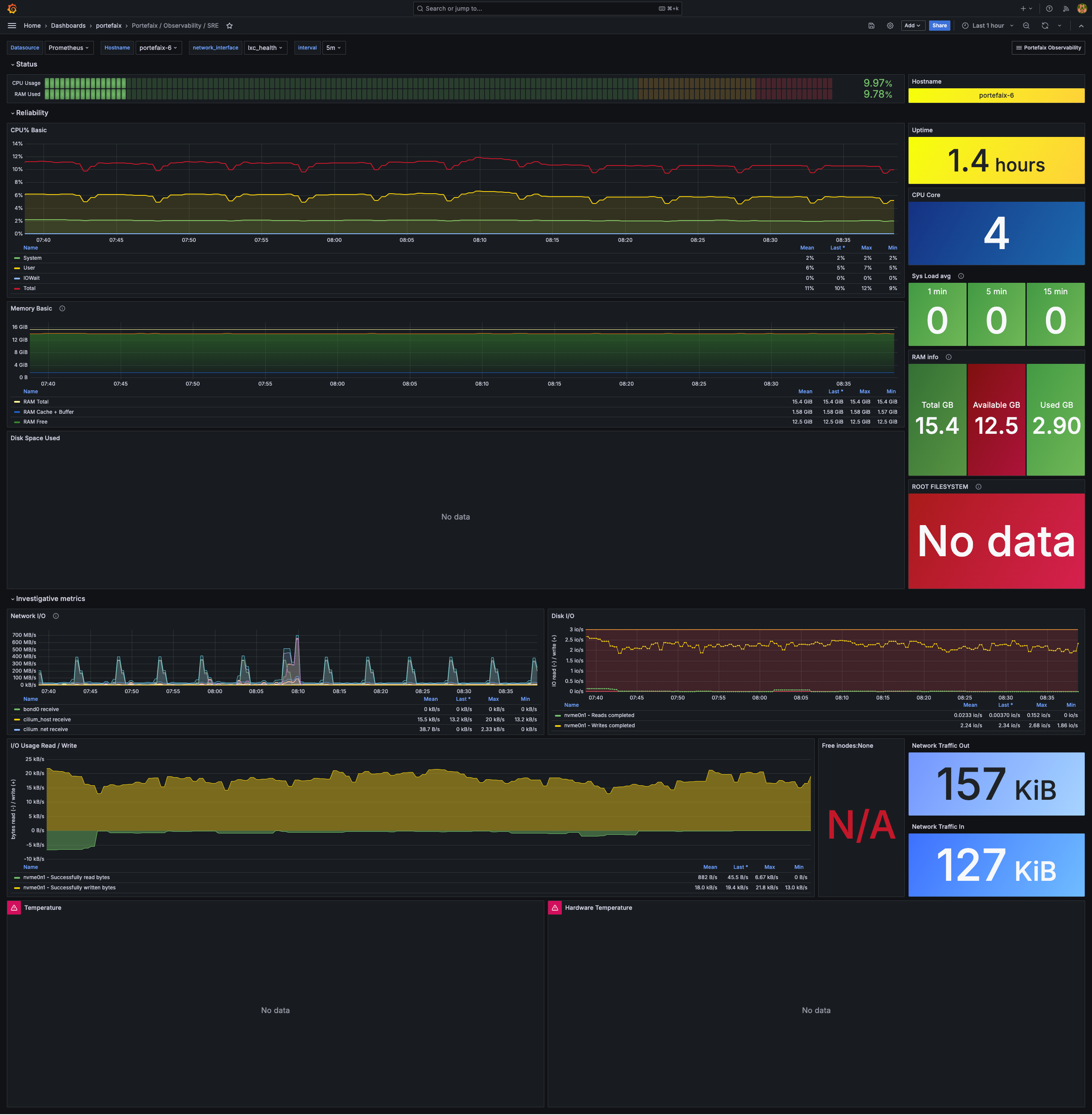Open the Hostname portefaix-6 dropdown
The height and width of the screenshot is (1115, 1092).
click(158, 48)
